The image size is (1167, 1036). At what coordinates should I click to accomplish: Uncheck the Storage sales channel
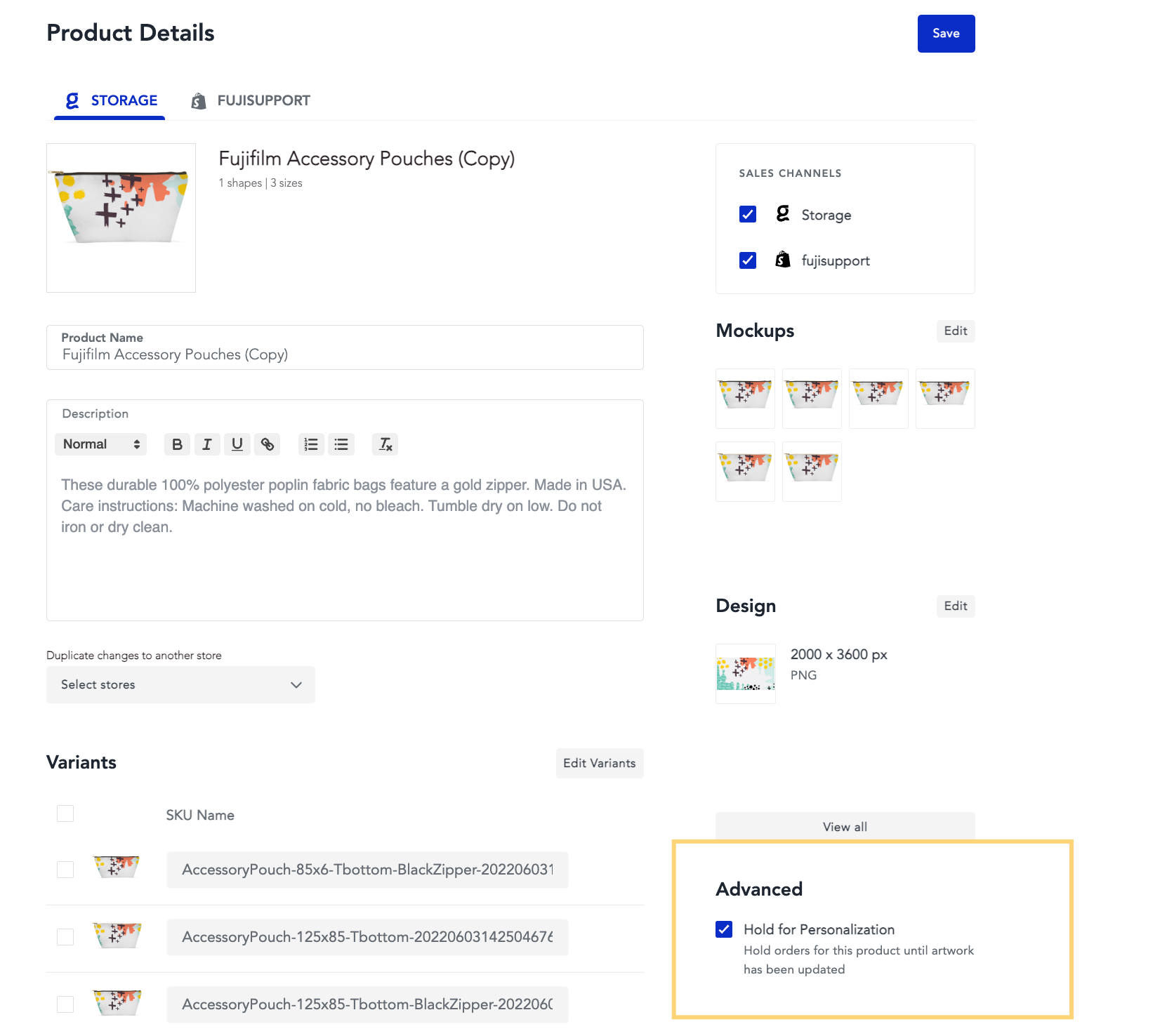pos(748,214)
